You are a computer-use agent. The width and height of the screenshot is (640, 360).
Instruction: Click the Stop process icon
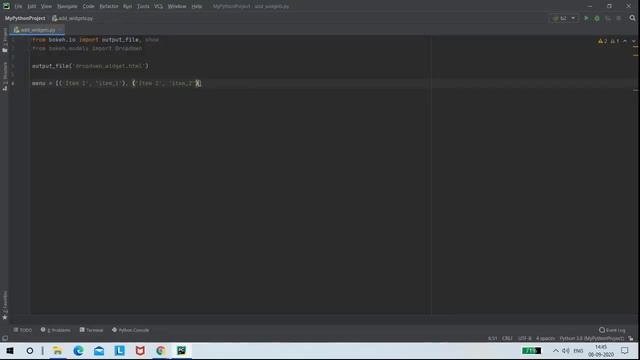click(618, 18)
